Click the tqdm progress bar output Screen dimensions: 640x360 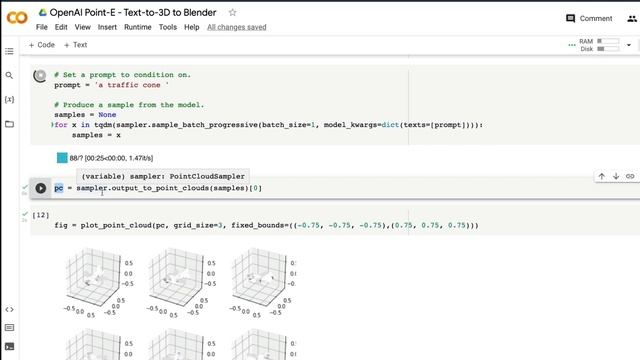click(x=105, y=158)
